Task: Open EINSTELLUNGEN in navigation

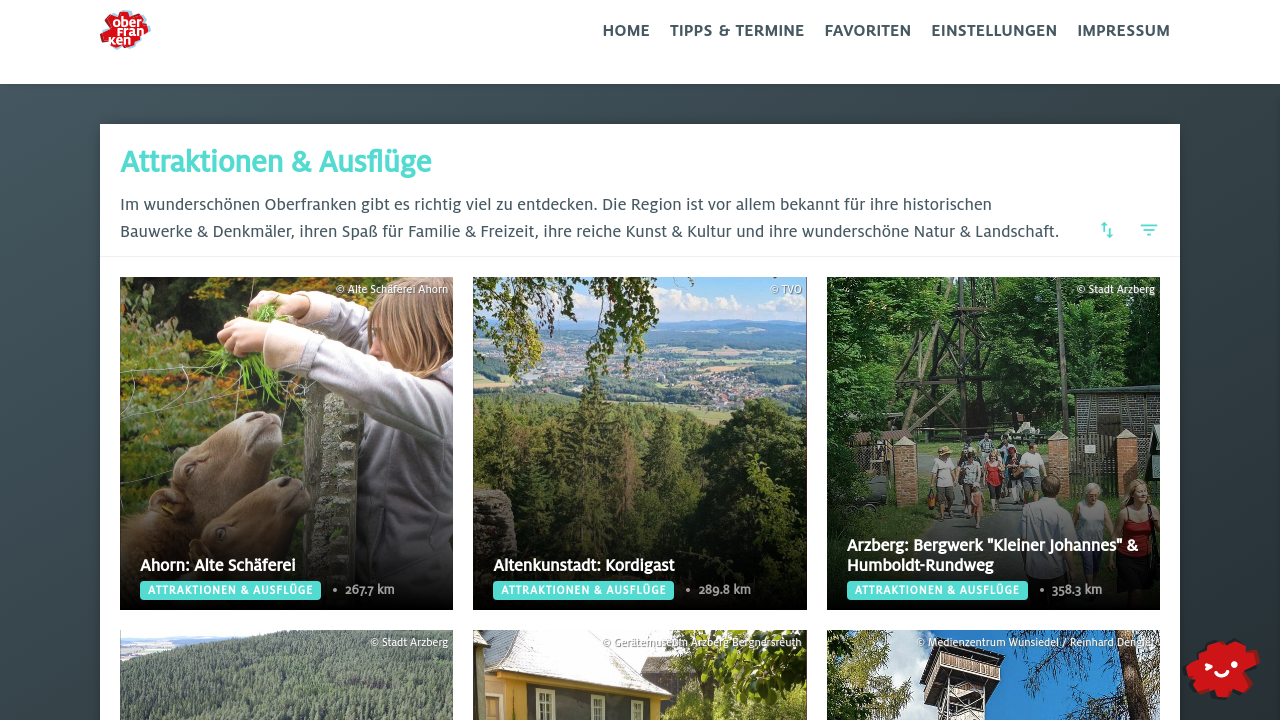Action: tap(994, 31)
